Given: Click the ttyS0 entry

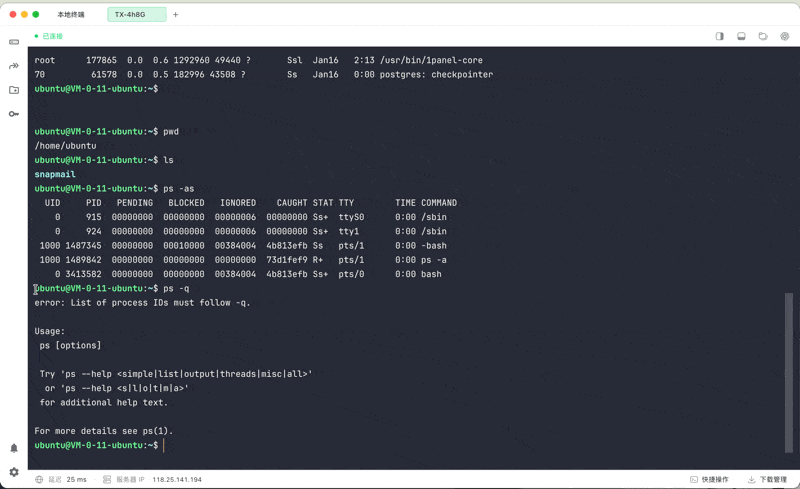Looking at the screenshot, I should tap(352, 217).
